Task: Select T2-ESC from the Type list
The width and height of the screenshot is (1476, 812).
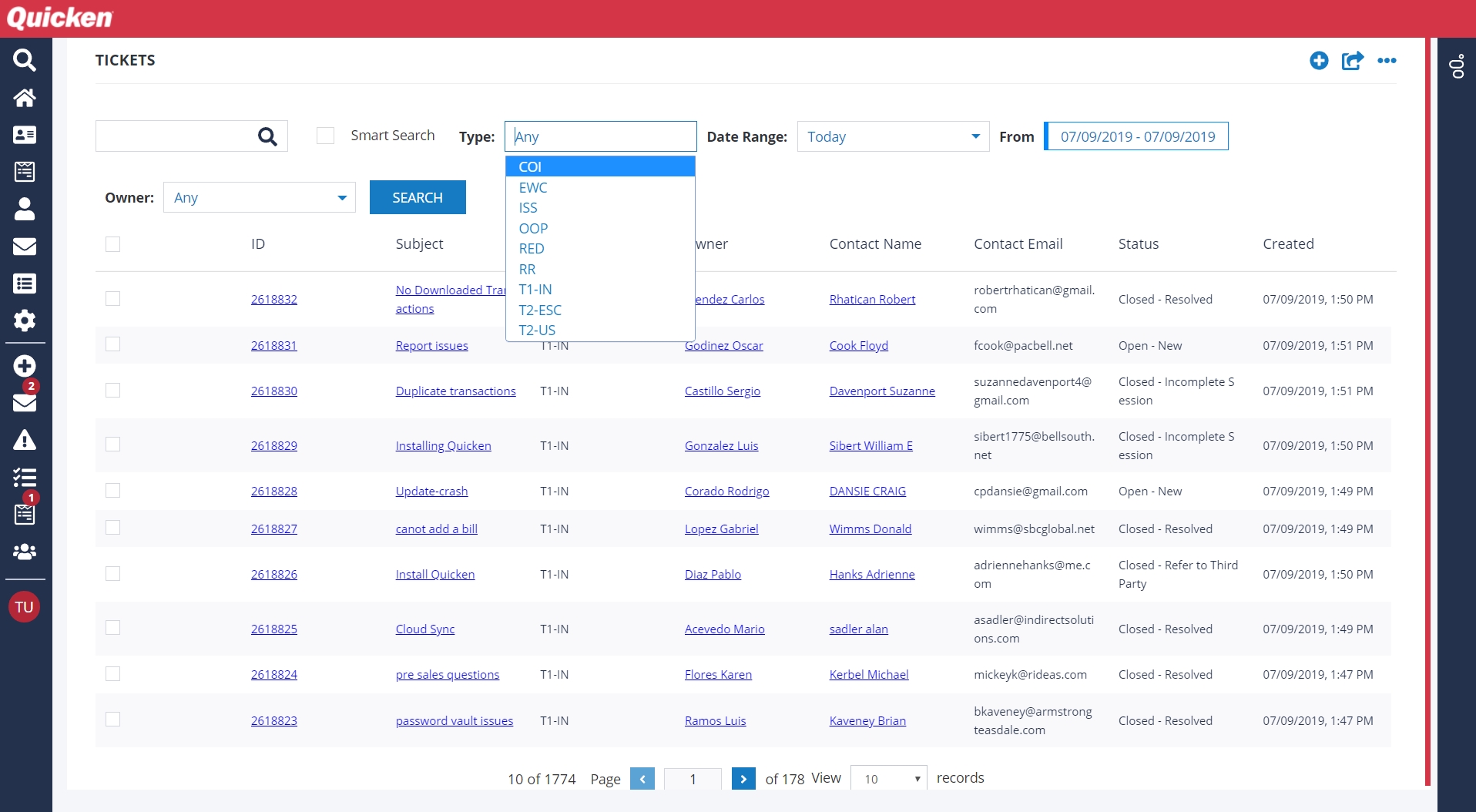Action: (x=540, y=310)
